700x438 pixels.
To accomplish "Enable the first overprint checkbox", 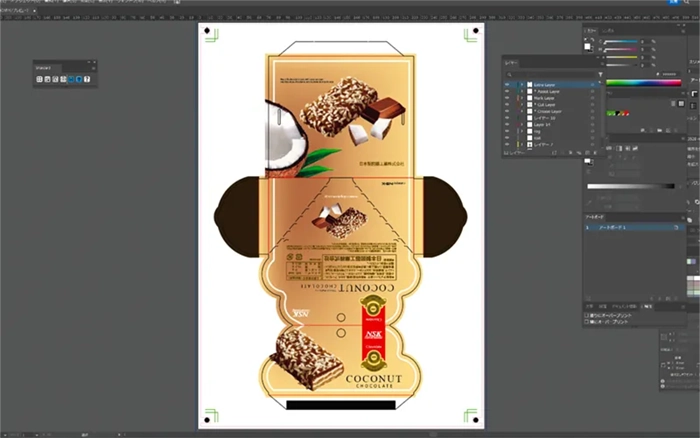I will 587,316.
